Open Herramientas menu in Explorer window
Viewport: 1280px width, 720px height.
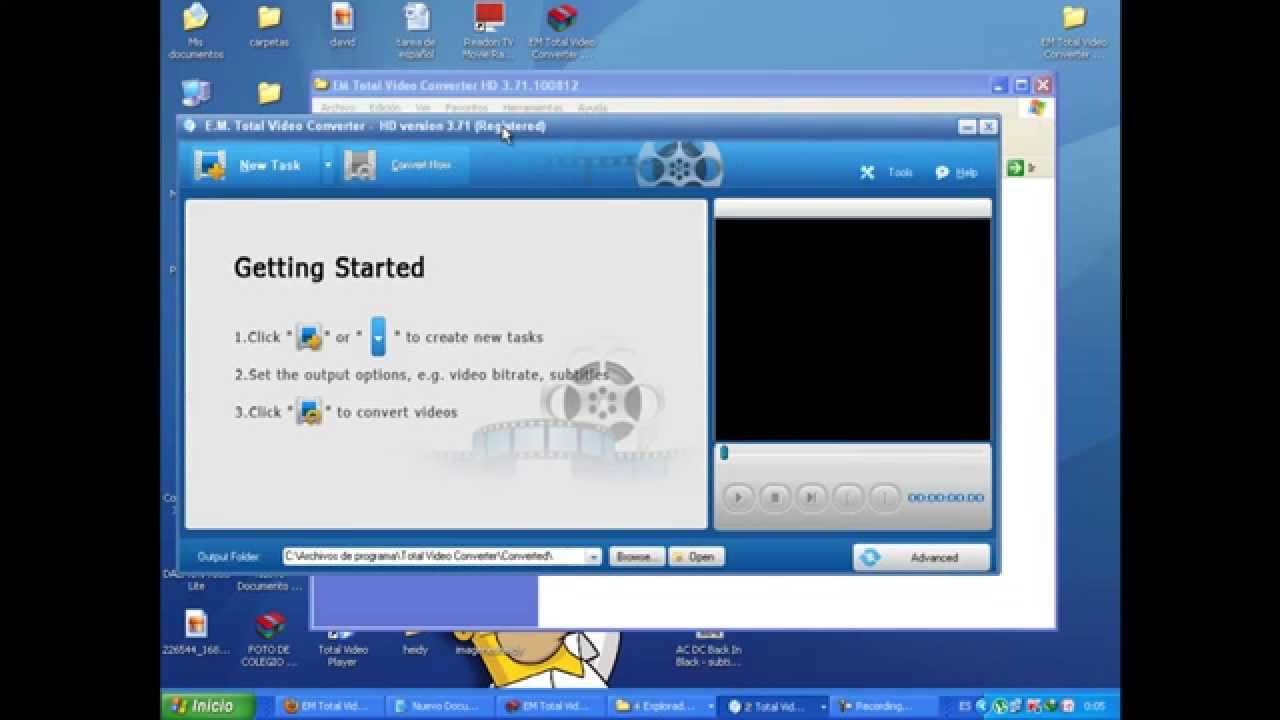[x=532, y=107]
